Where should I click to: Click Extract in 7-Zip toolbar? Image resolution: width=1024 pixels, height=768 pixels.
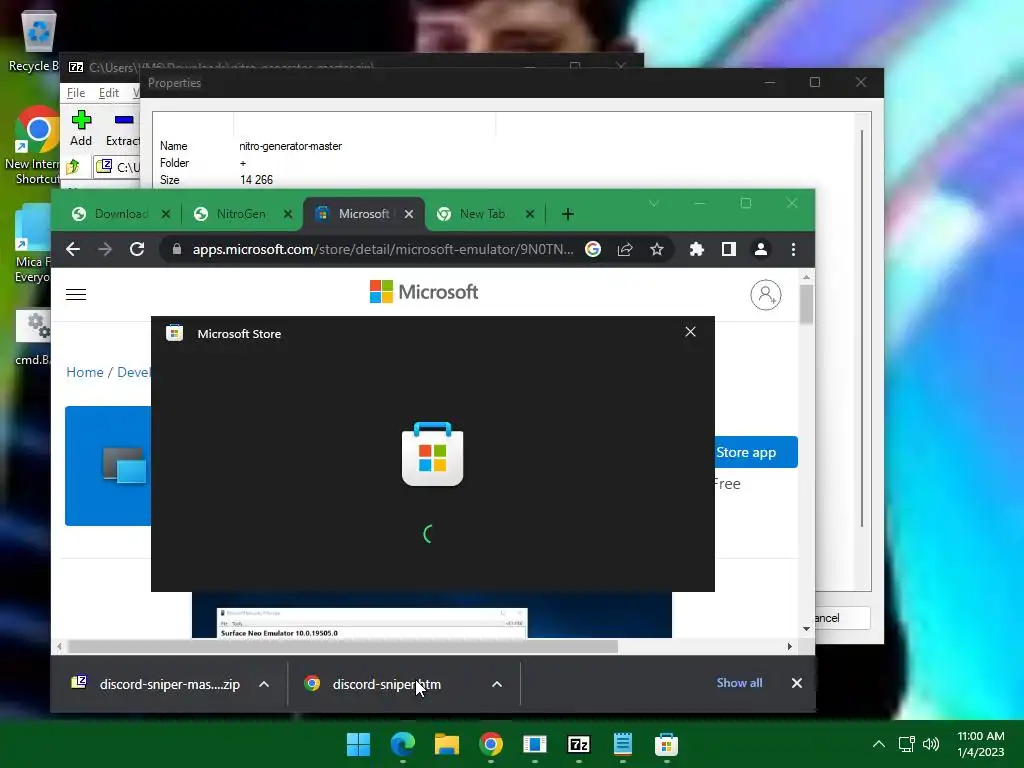[x=123, y=128]
